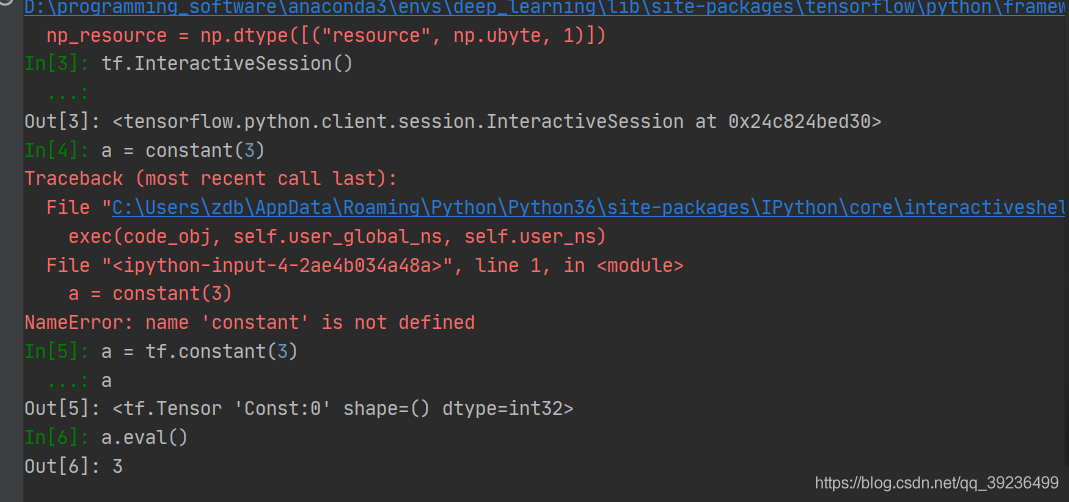
Task: Click the red indented 'a = constant(3)' traceback line
Action: click(x=150, y=294)
